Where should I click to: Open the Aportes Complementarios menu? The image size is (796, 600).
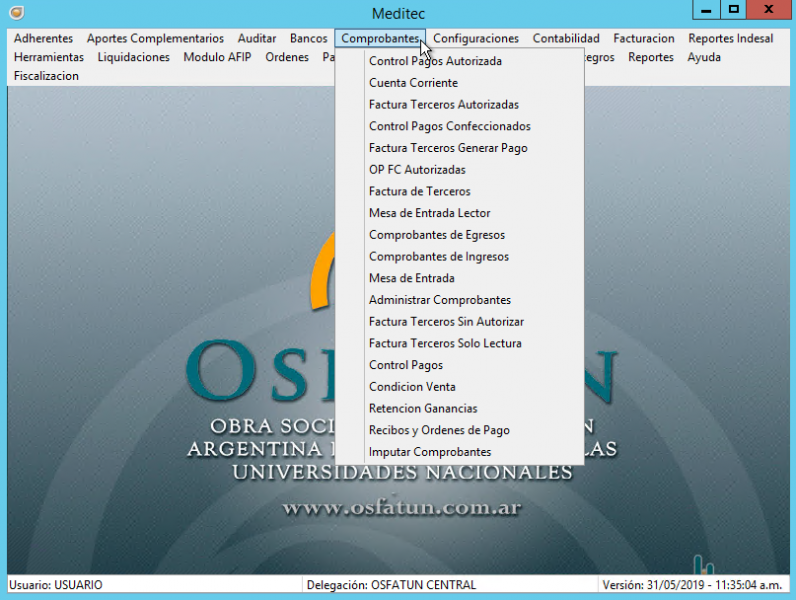(x=155, y=39)
